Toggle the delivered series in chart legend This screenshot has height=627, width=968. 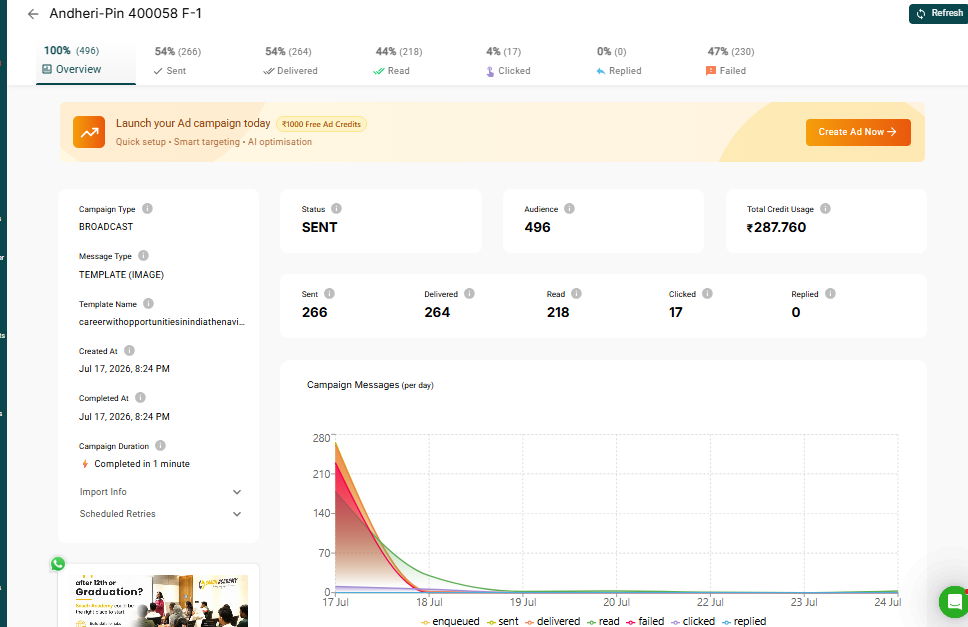coord(553,621)
